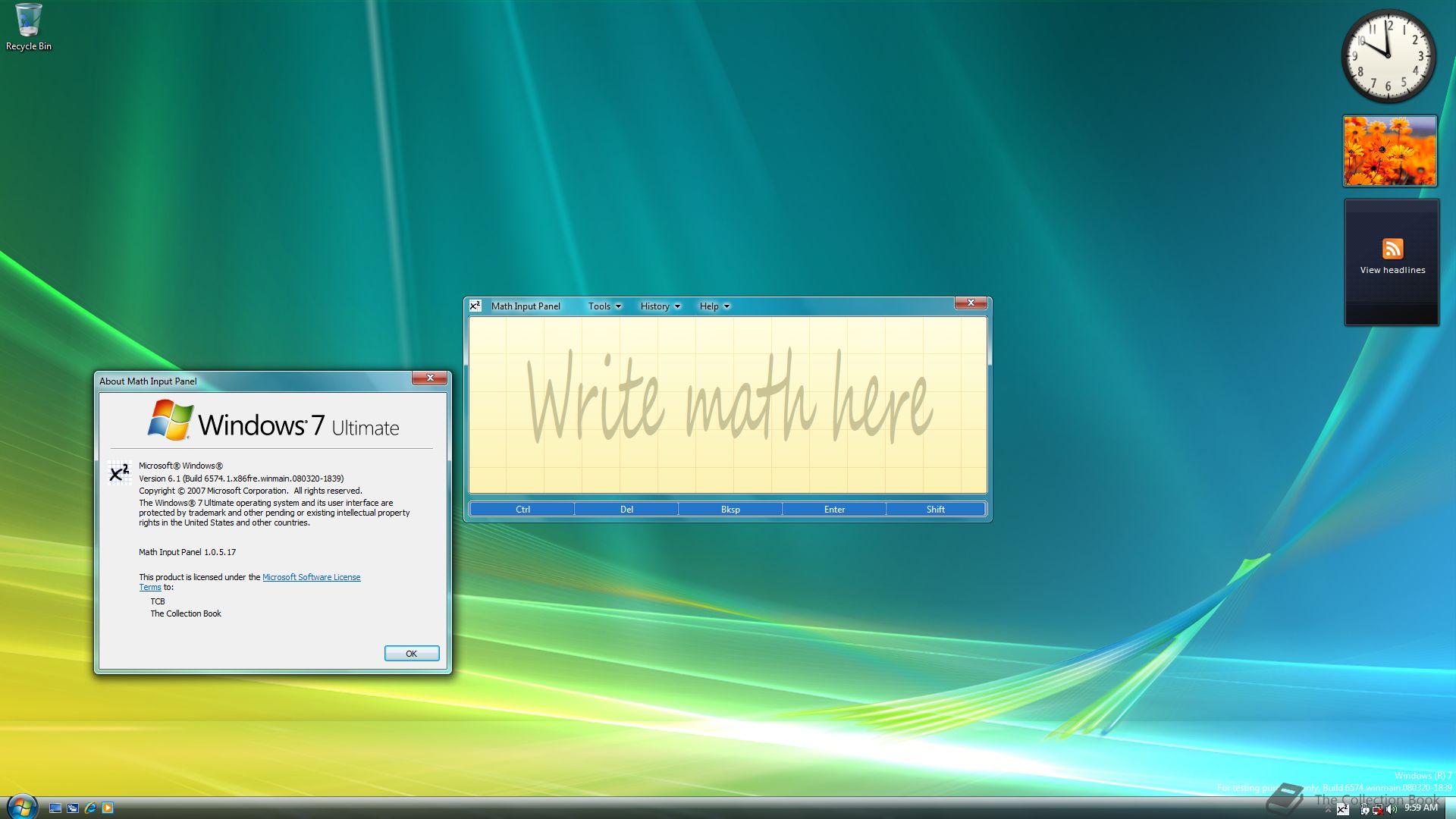Image resolution: width=1456 pixels, height=819 pixels.
Task: Show hidden tray icons via the chevron
Action: tap(1328, 810)
